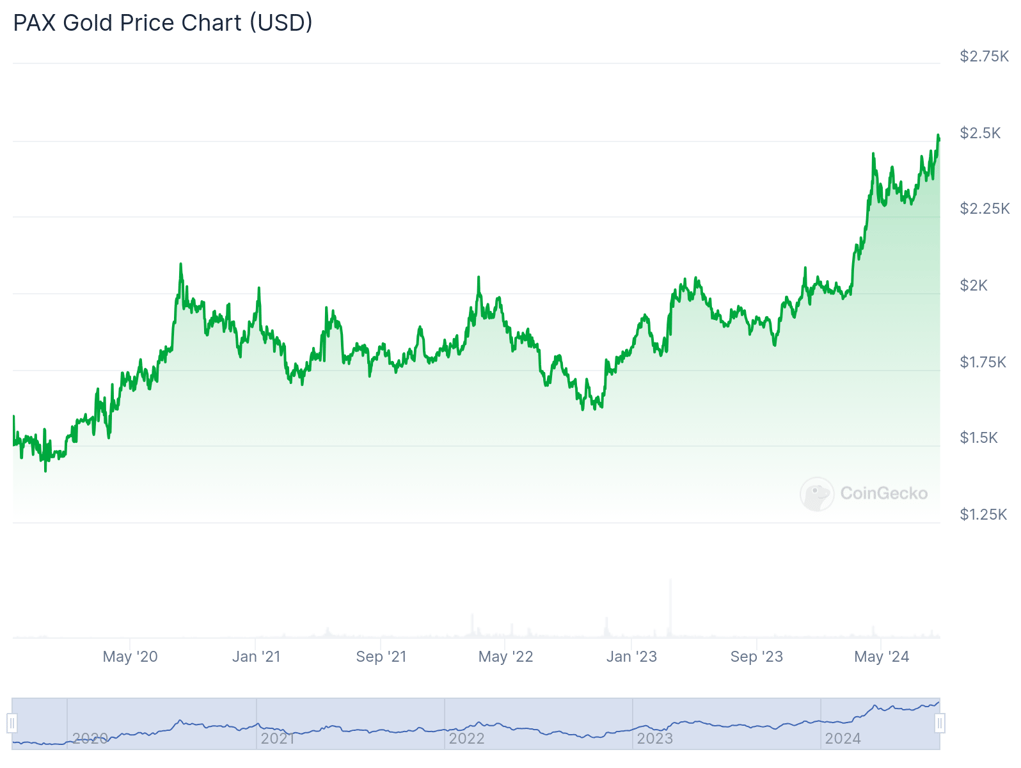Click the Sep '21 x-axis label
This screenshot has width=1021, height=768.
[x=381, y=657]
